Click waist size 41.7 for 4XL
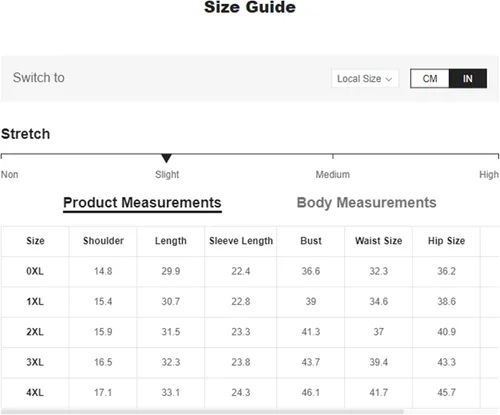This screenshot has height=415, width=500. point(379,392)
